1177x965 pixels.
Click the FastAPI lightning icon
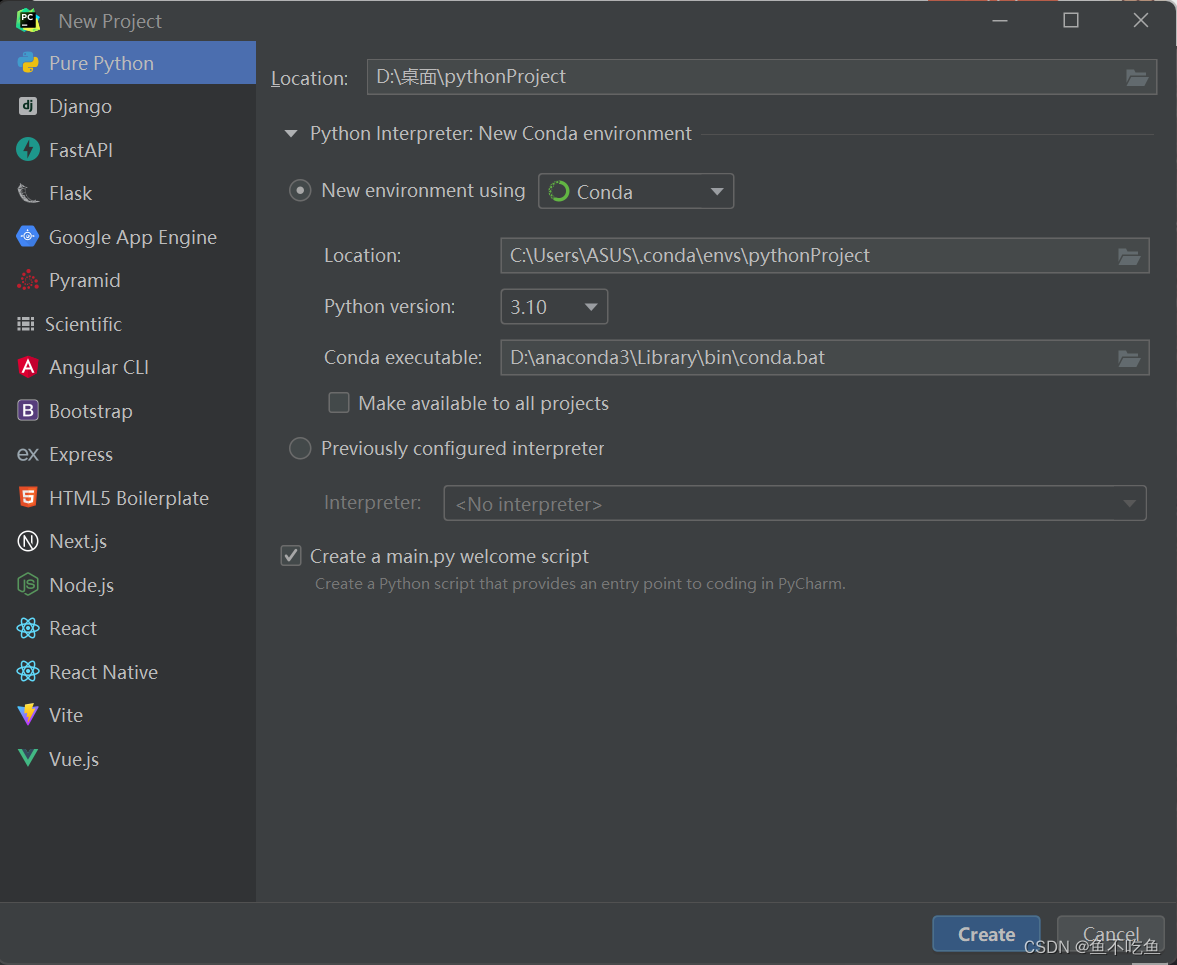28,149
